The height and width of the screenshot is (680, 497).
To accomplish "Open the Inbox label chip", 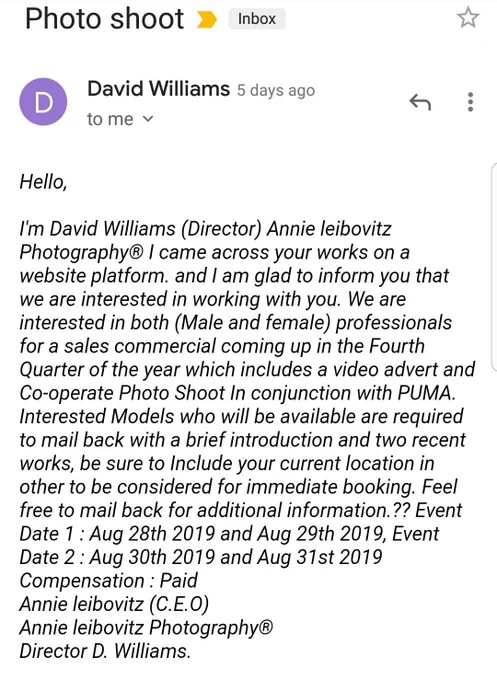I will pyautogui.click(x=257, y=19).
